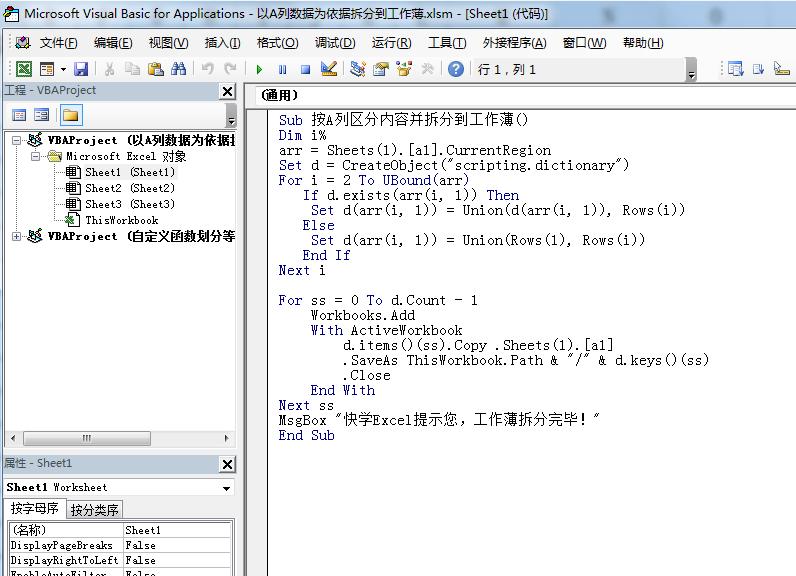796x576 pixels.
Task: Open the Sheet1 Worksheet object dropdown
Action: [x=227, y=488]
